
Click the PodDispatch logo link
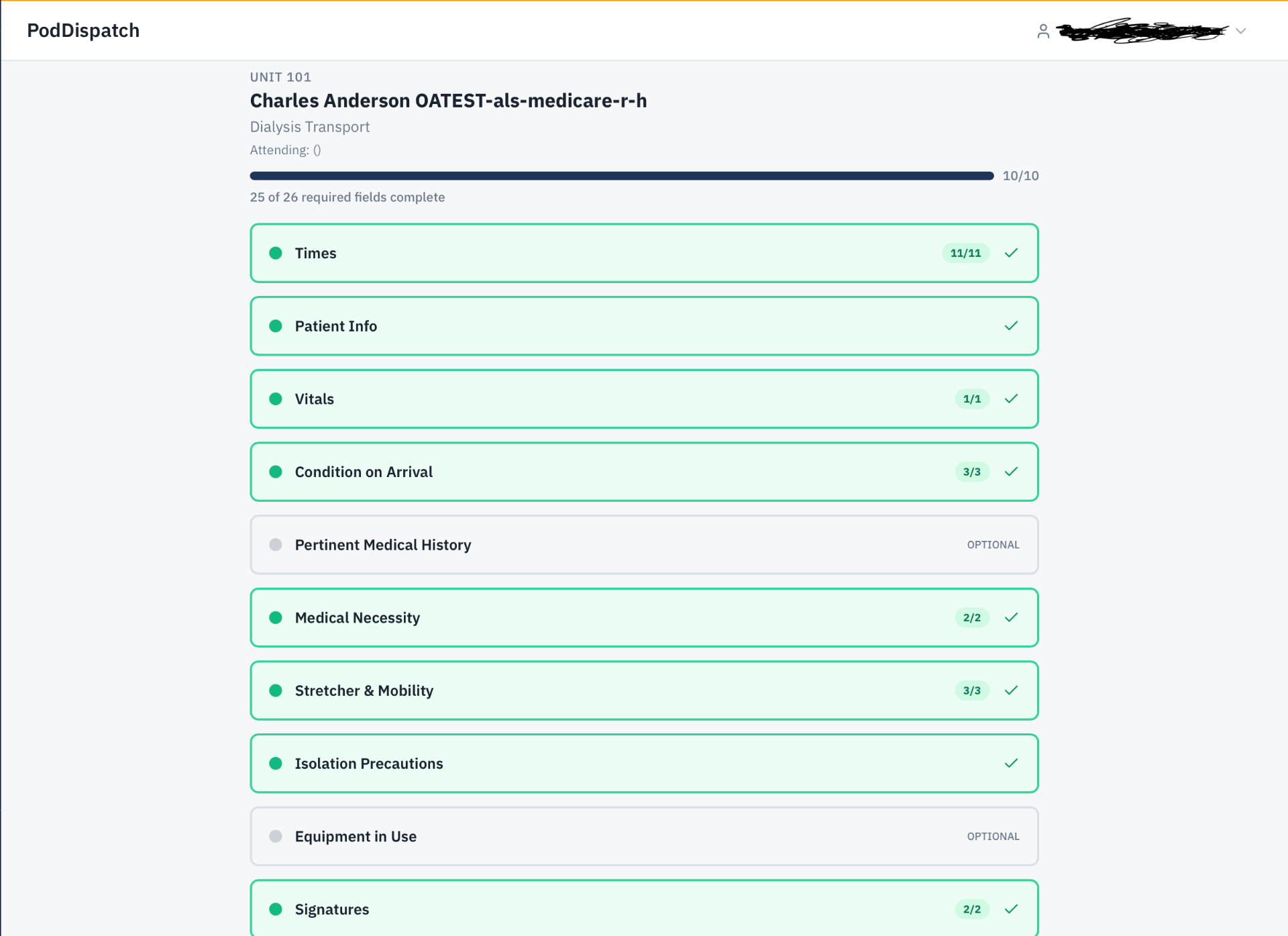click(x=83, y=31)
